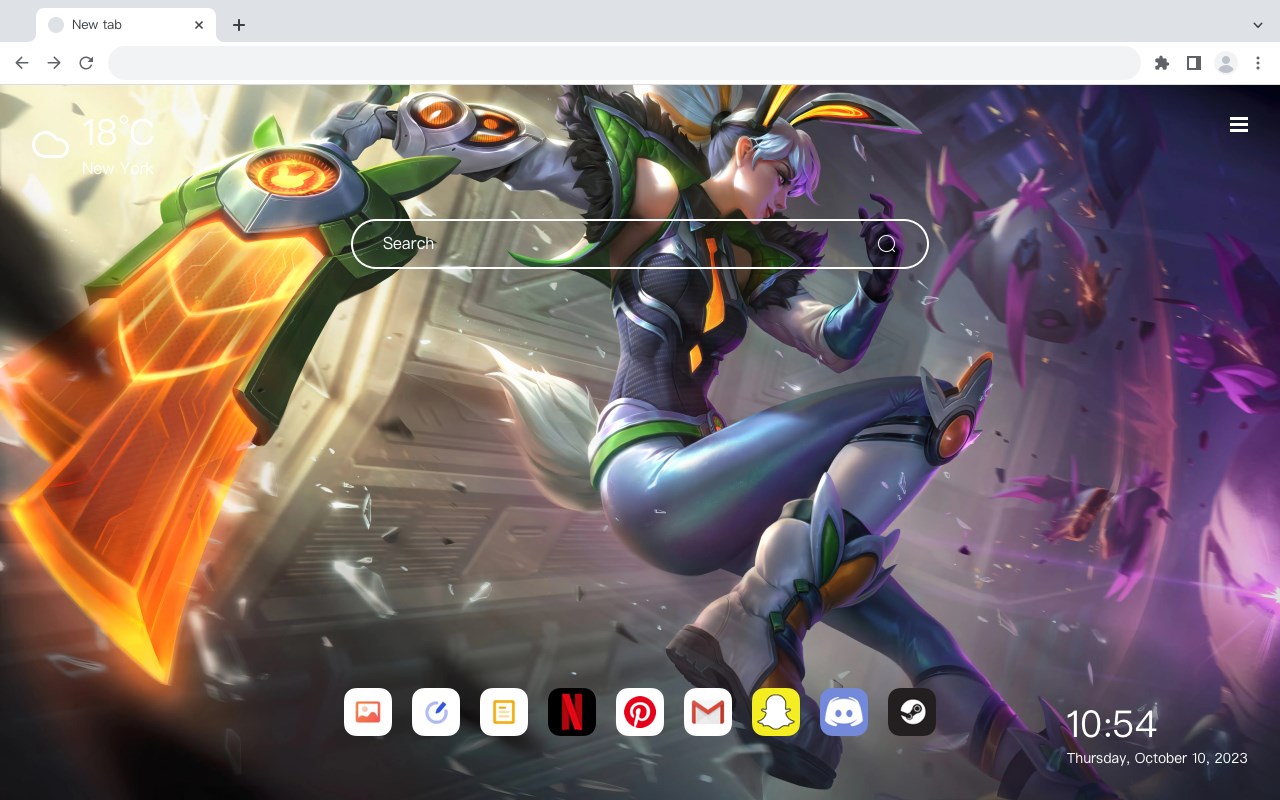Click the 18°C temperature reading
Viewport: 1280px width, 800px height.
[x=118, y=132]
